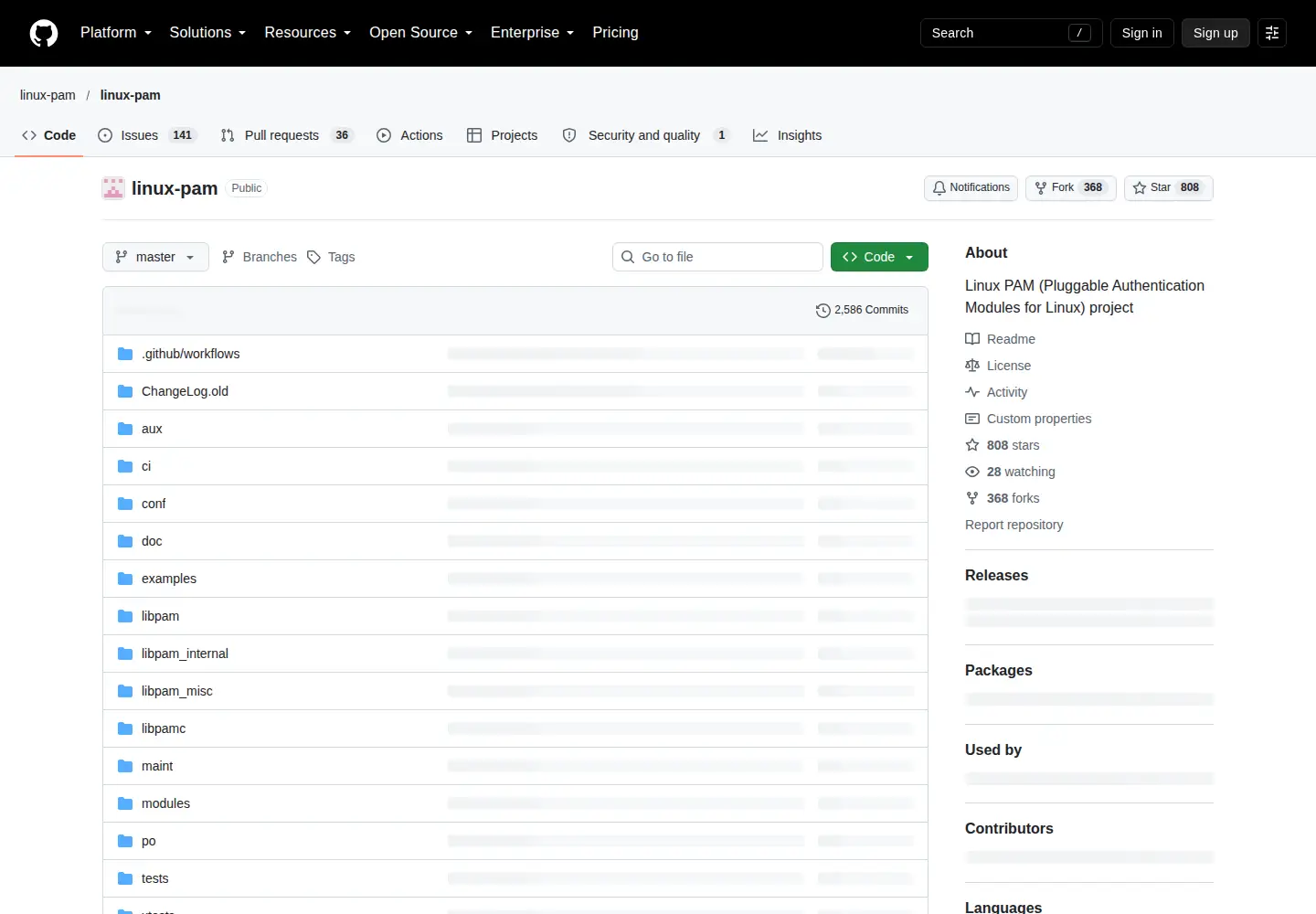The width and height of the screenshot is (1316, 914).
Task: Open the ChangeLog.old folder
Action: (185, 391)
